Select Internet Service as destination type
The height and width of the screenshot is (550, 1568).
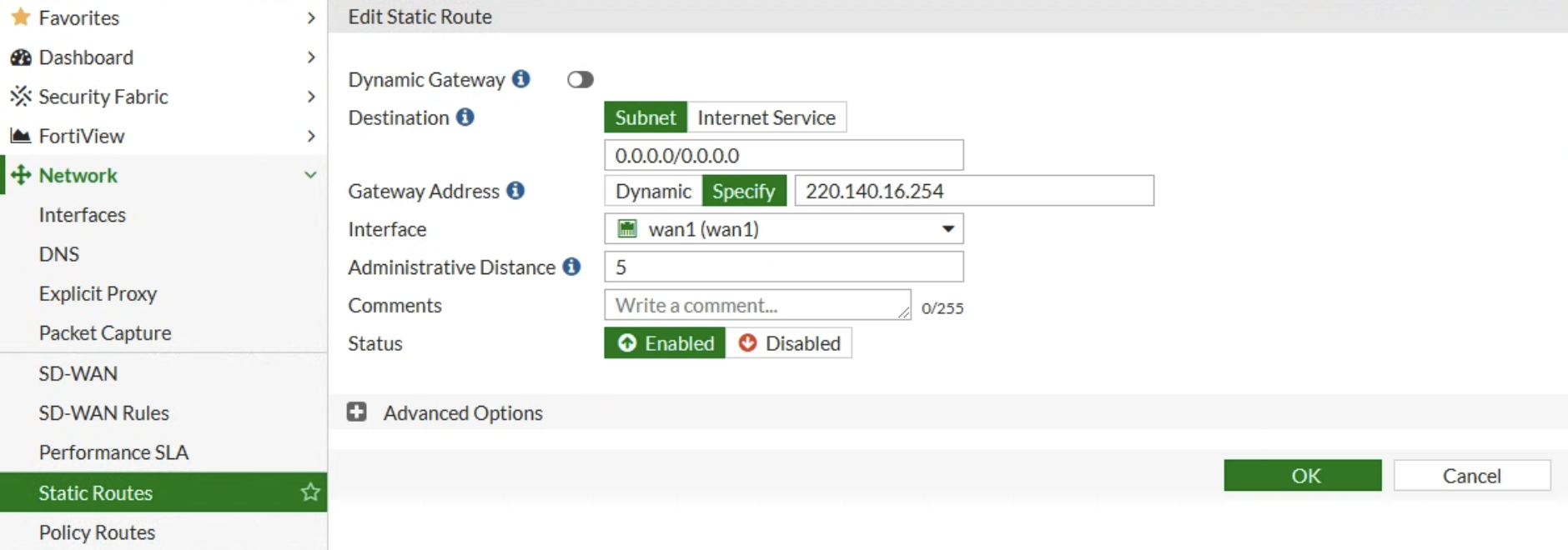(x=766, y=117)
